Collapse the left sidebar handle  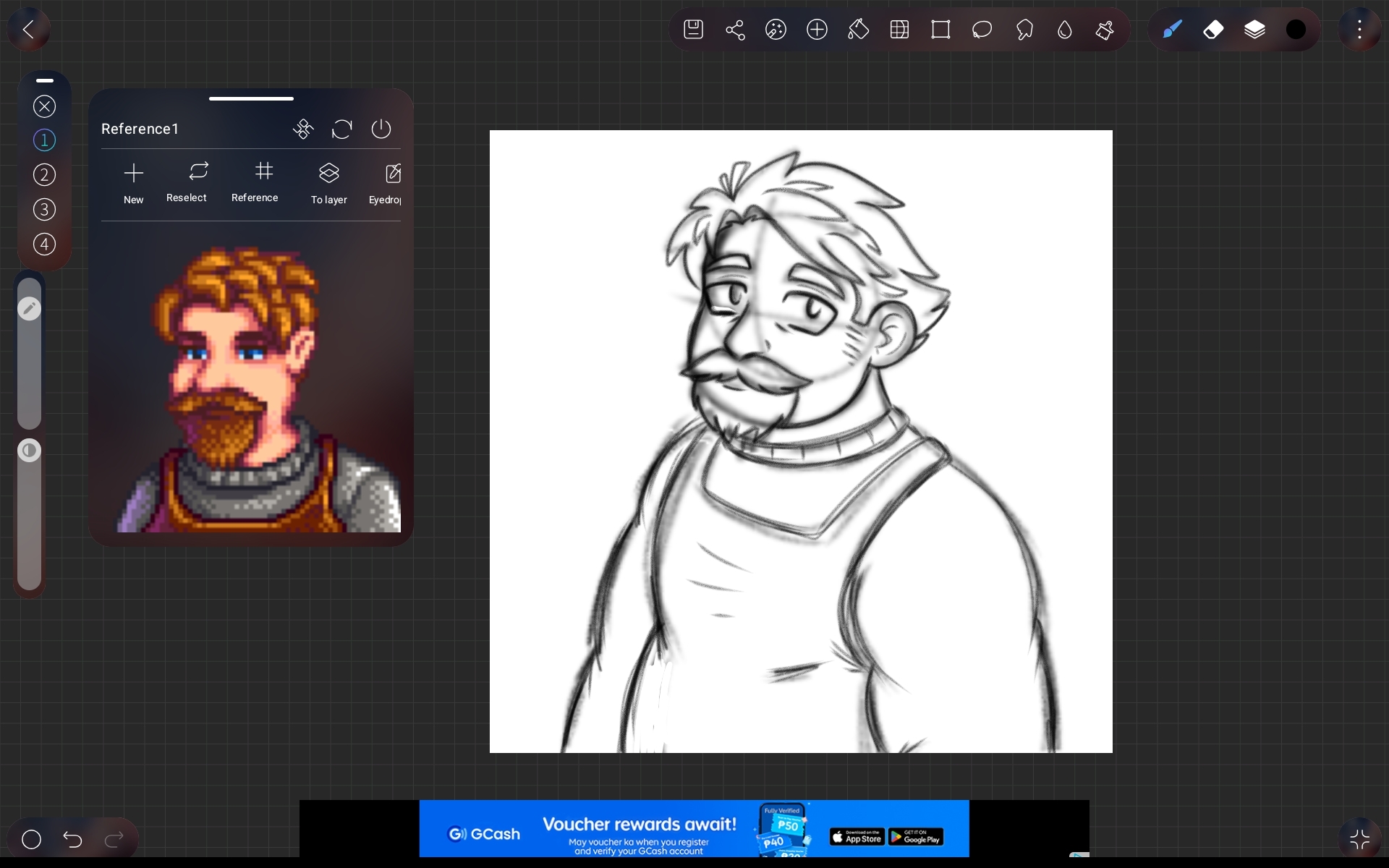44,80
